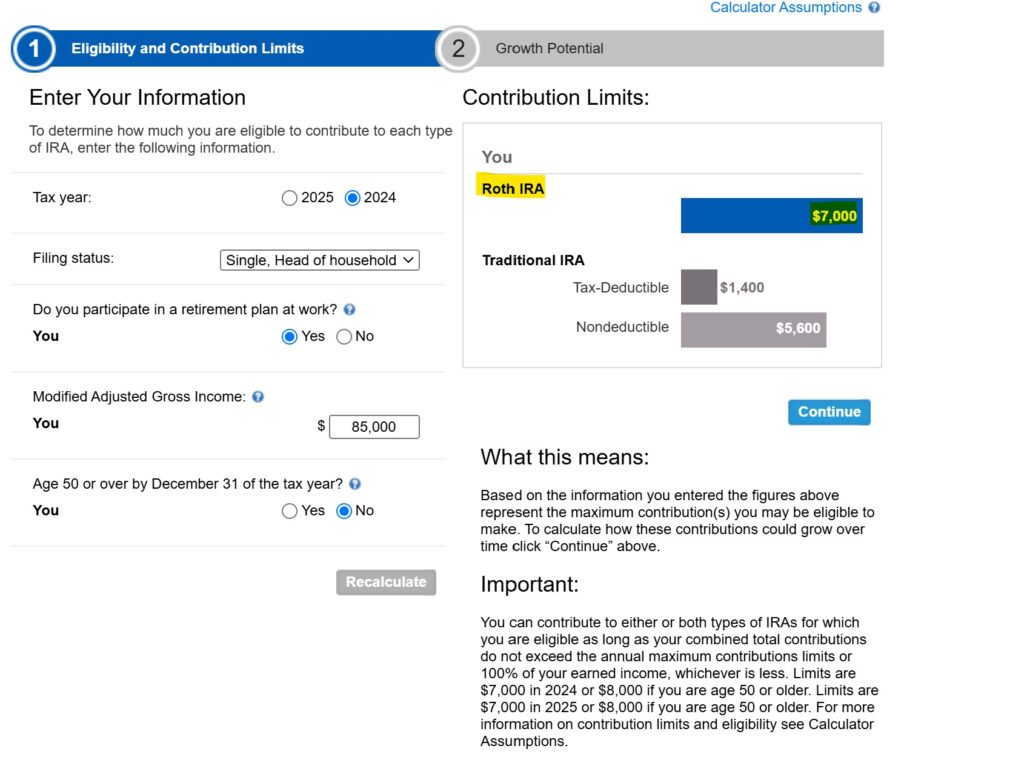1024x763 pixels.
Task: Click step 1 circle icon
Action: [x=34, y=48]
